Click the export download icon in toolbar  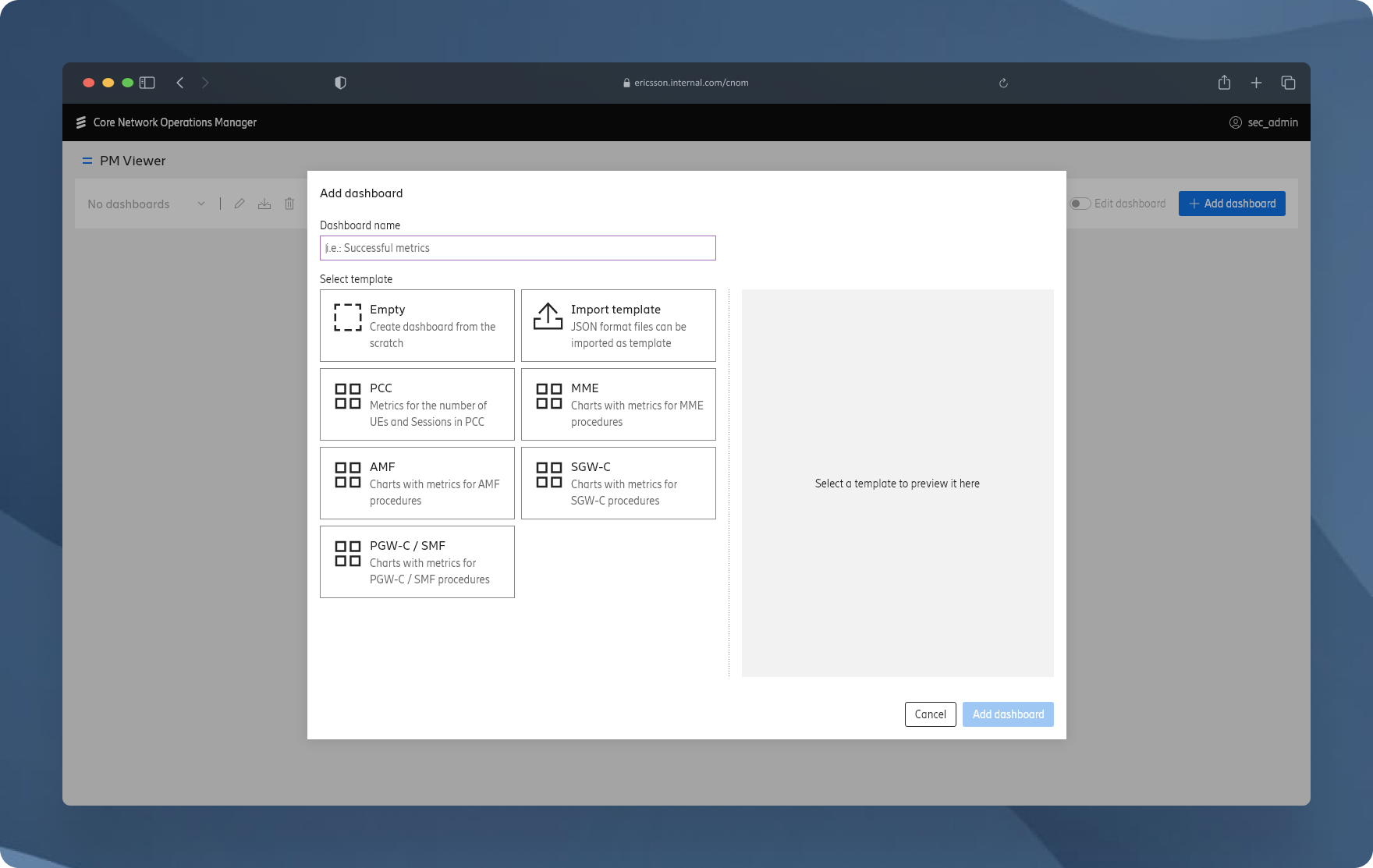tap(264, 204)
